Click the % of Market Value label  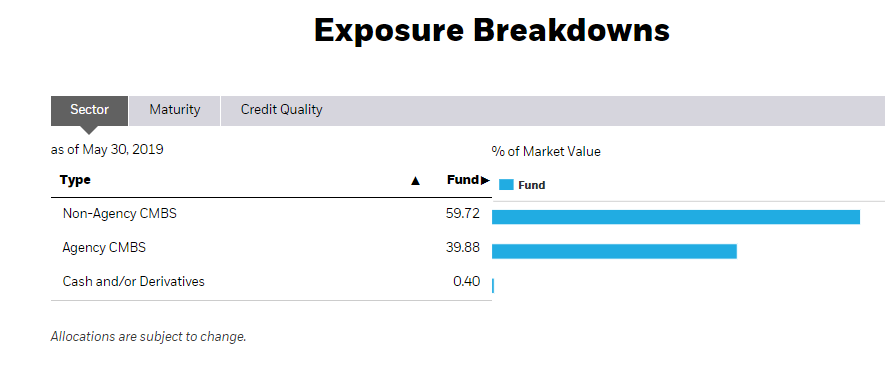[546, 151]
